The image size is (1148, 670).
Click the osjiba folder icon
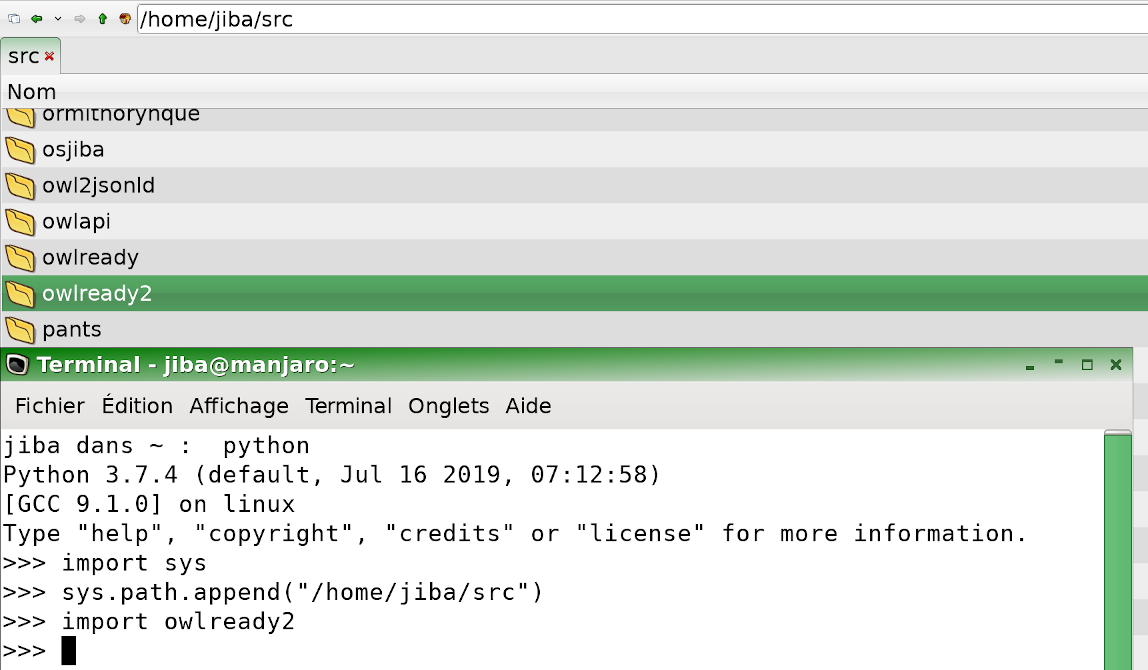(x=20, y=150)
